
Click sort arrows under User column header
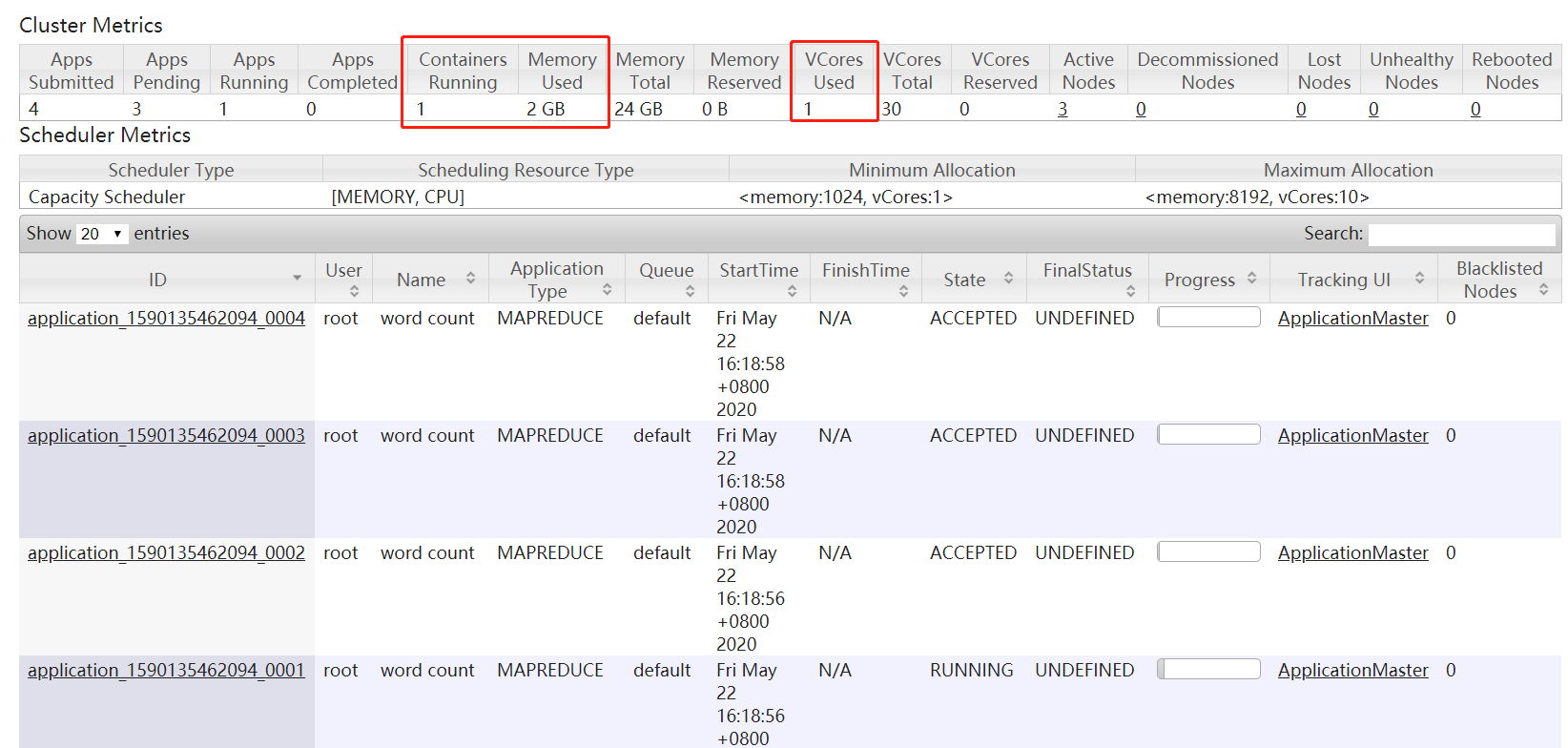pos(354,292)
